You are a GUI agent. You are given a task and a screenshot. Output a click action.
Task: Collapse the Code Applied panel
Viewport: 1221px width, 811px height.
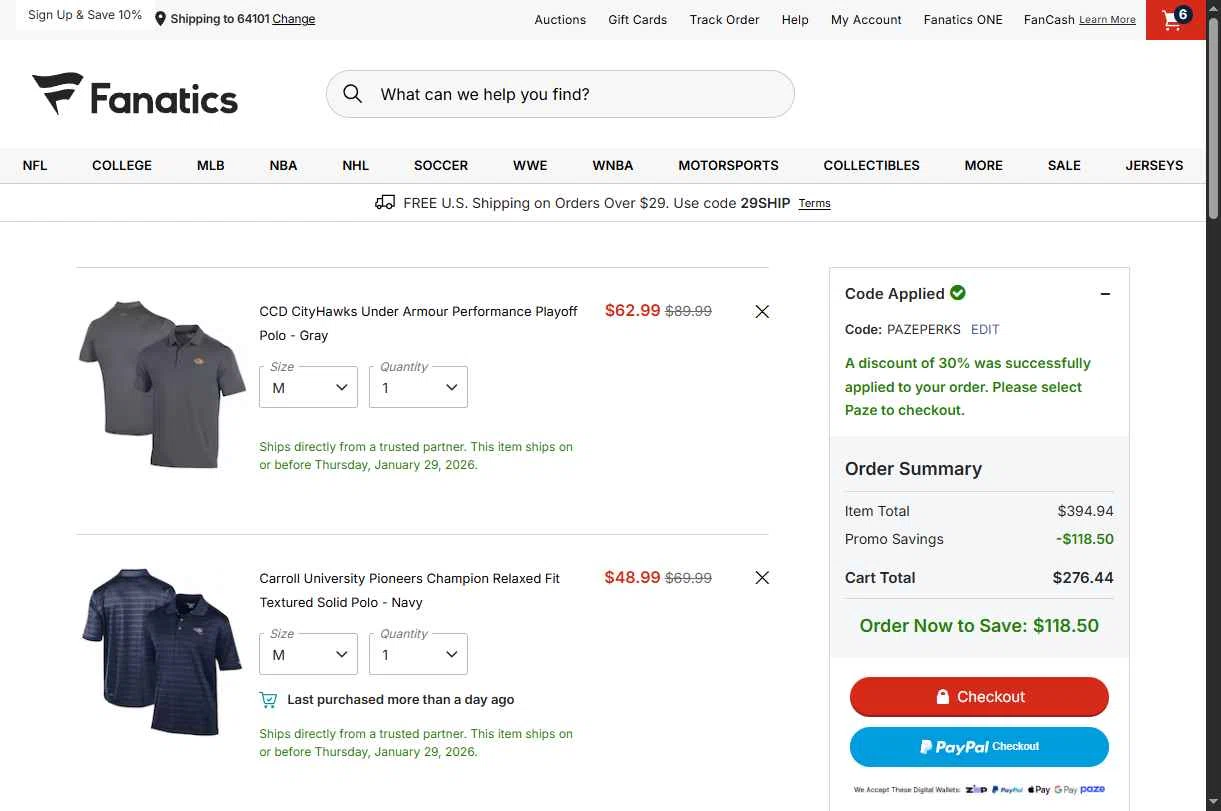coord(1105,294)
